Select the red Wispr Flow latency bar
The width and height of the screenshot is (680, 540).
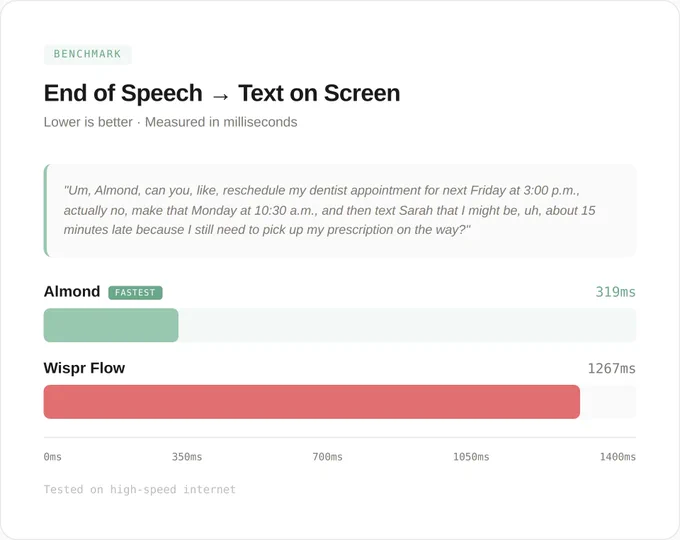[x=312, y=402]
